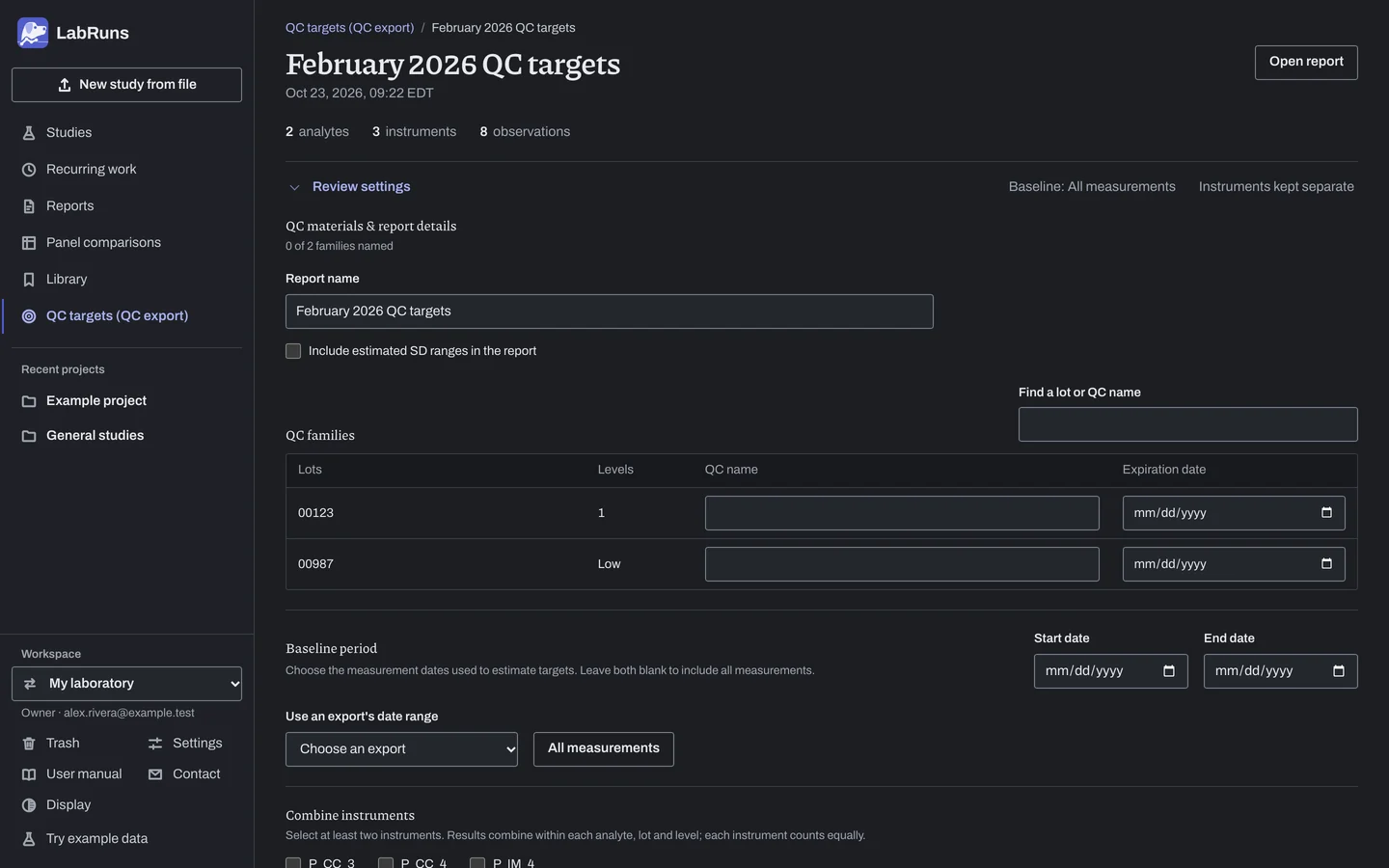
Task: Open Studies via its flask icon
Action: pos(29,133)
